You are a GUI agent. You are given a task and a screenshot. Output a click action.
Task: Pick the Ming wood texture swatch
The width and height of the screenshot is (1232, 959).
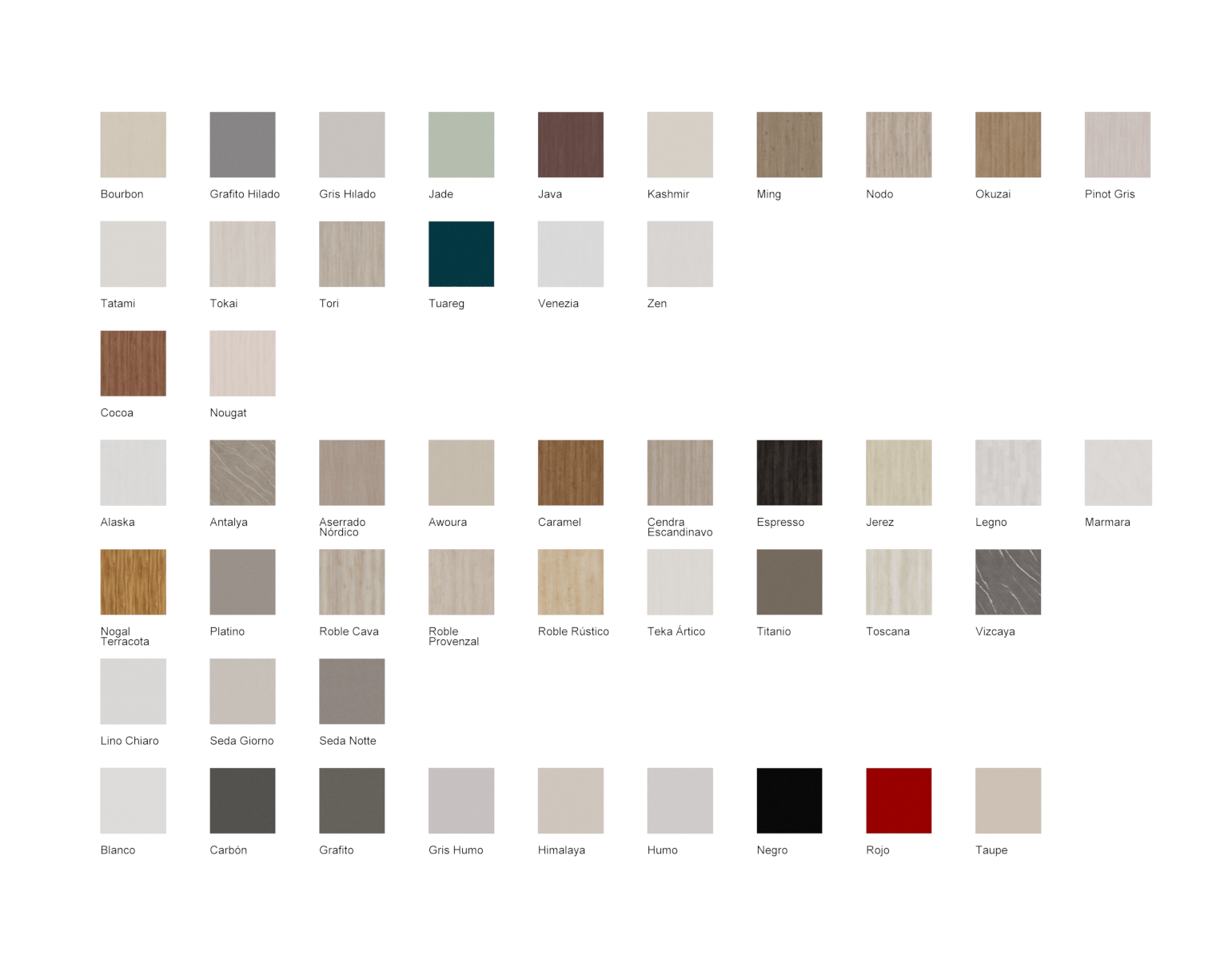(789, 145)
